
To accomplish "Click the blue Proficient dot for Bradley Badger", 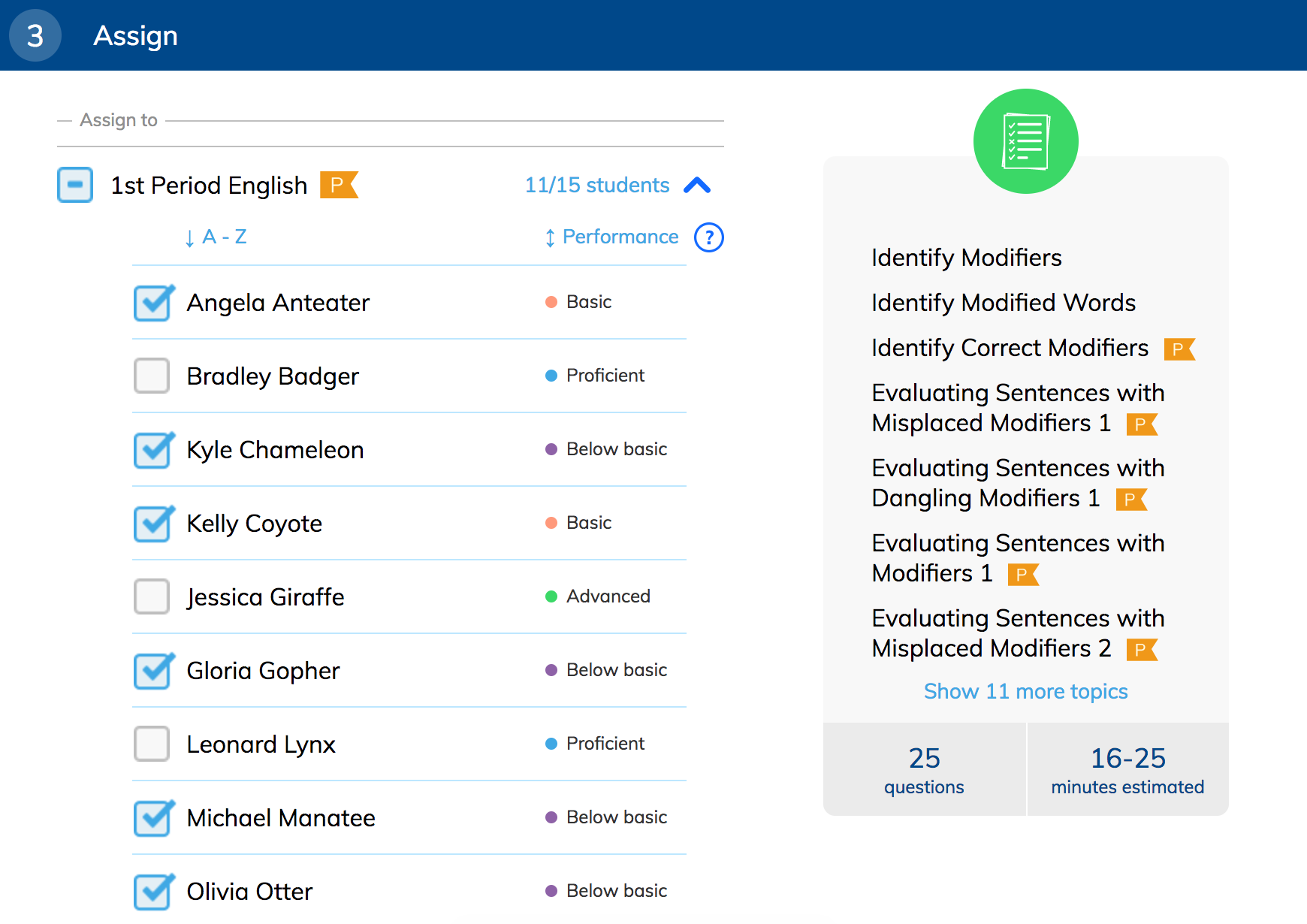I will tap(551, 376).
